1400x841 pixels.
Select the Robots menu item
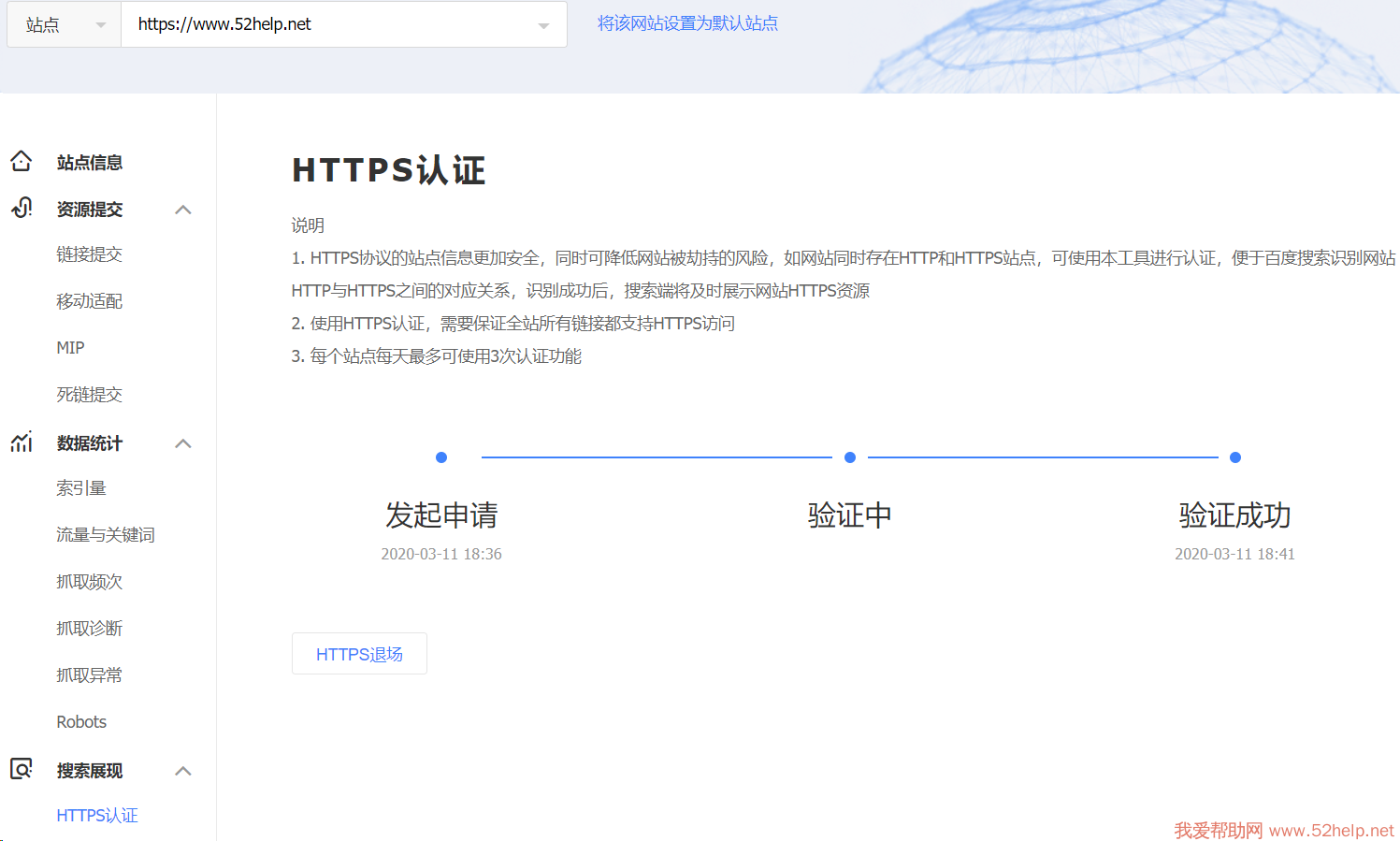pyautogui.click(x=81, y=722)
